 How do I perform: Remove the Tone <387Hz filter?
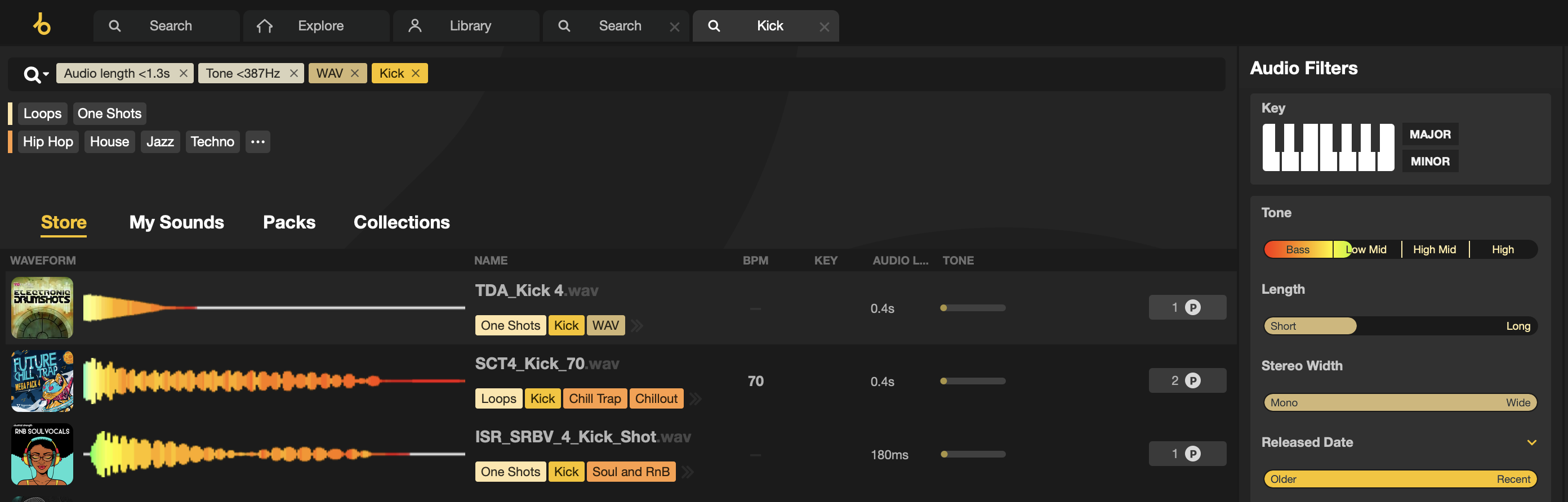pos(293,73)
